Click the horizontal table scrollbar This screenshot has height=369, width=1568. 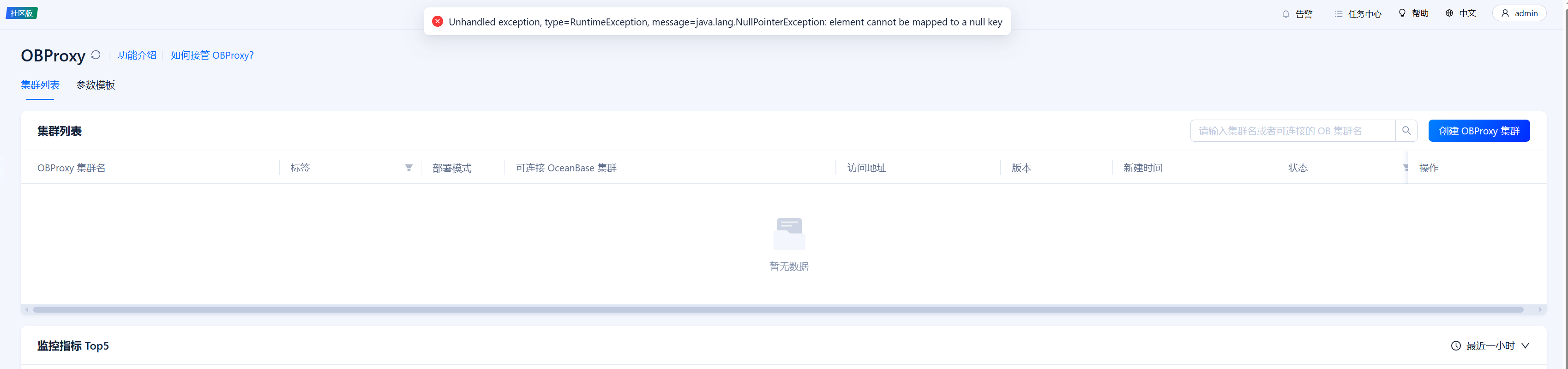(x=778, y=310)
